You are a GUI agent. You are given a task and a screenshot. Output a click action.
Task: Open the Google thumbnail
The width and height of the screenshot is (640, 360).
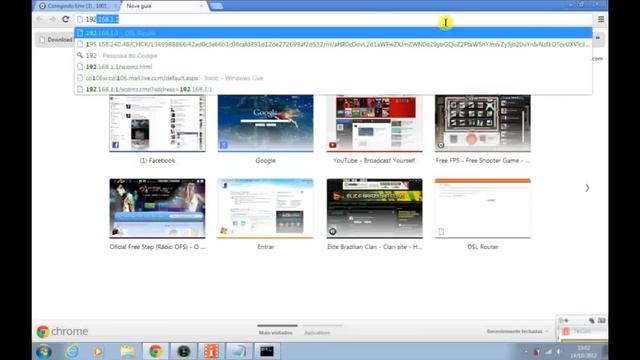(265, 123)
